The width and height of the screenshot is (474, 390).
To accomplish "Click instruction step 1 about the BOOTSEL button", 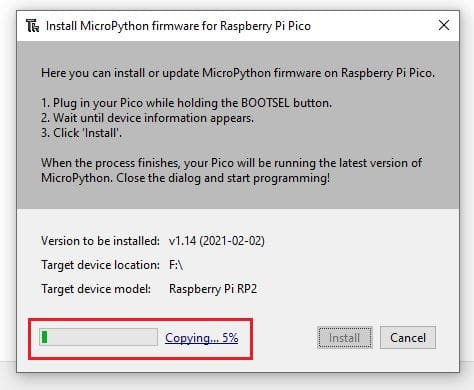I will [186, 103].
